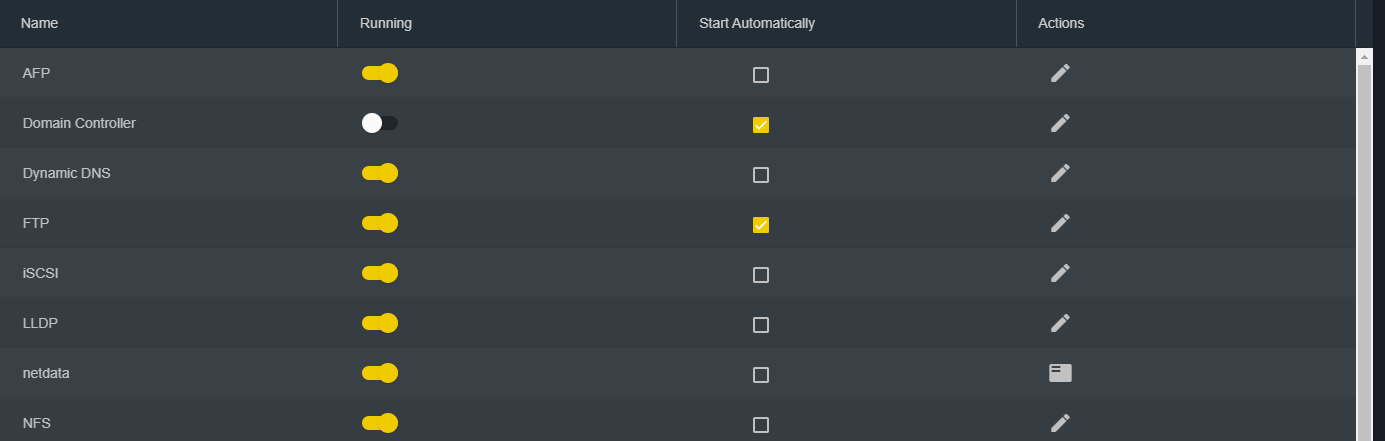
Task: Configure iSCSI via its edit icon
Action: point(1060,273)
